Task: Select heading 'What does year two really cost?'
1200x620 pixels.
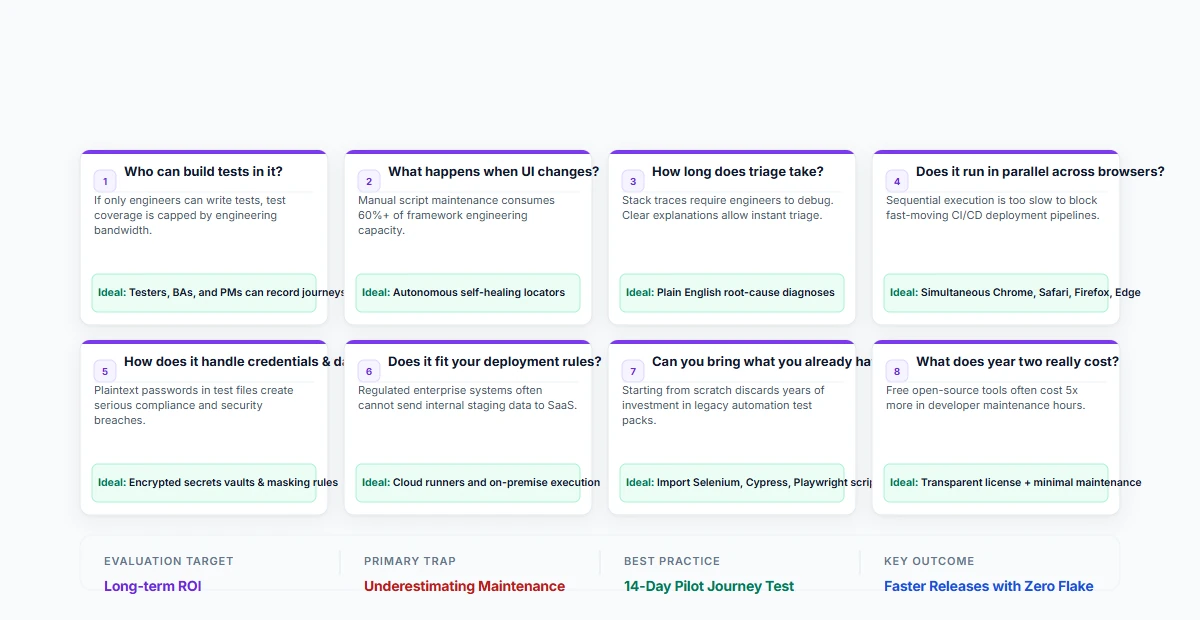Action: coord(1017,362)
